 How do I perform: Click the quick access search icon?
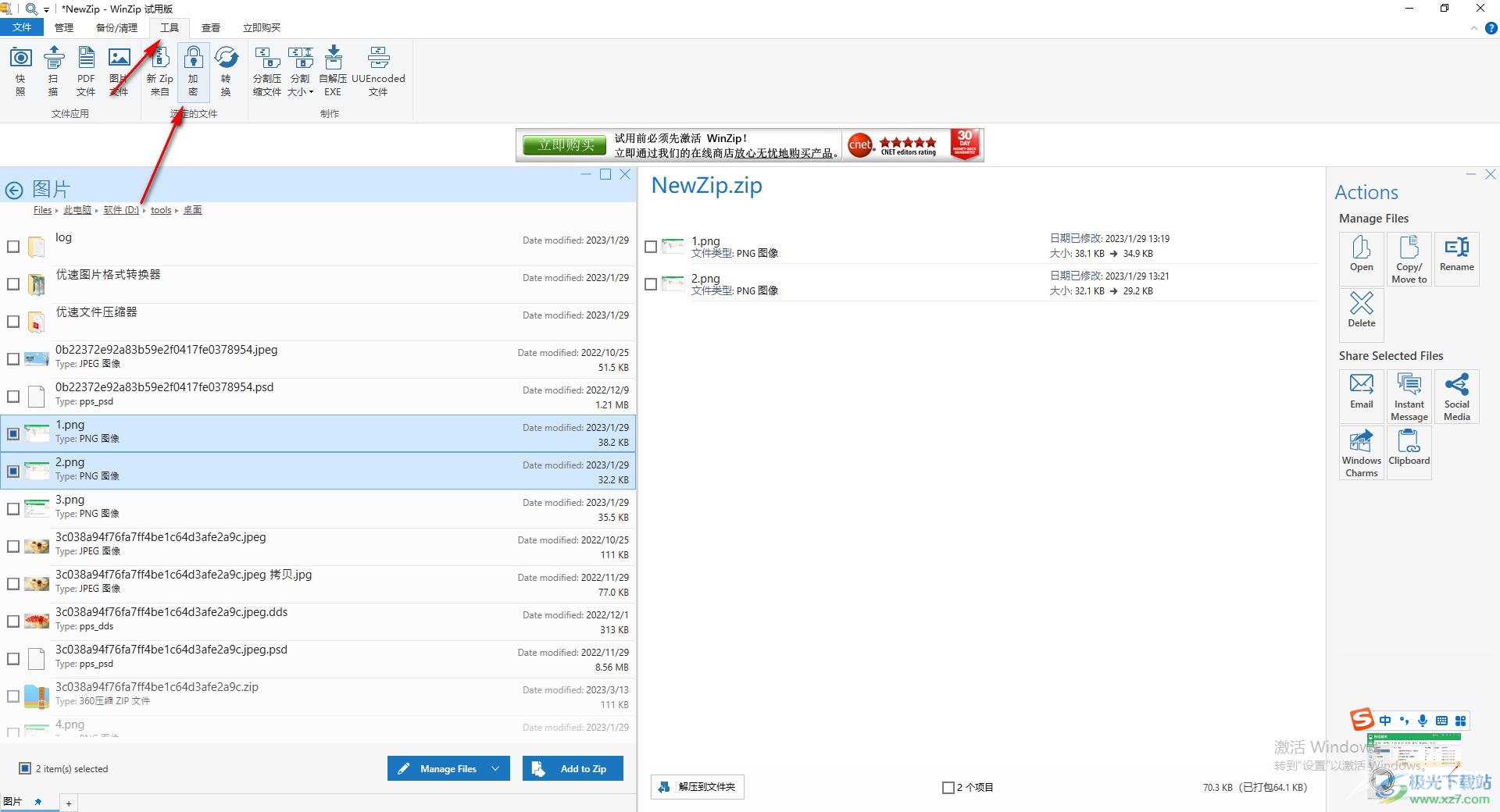[x=31, y=9]
